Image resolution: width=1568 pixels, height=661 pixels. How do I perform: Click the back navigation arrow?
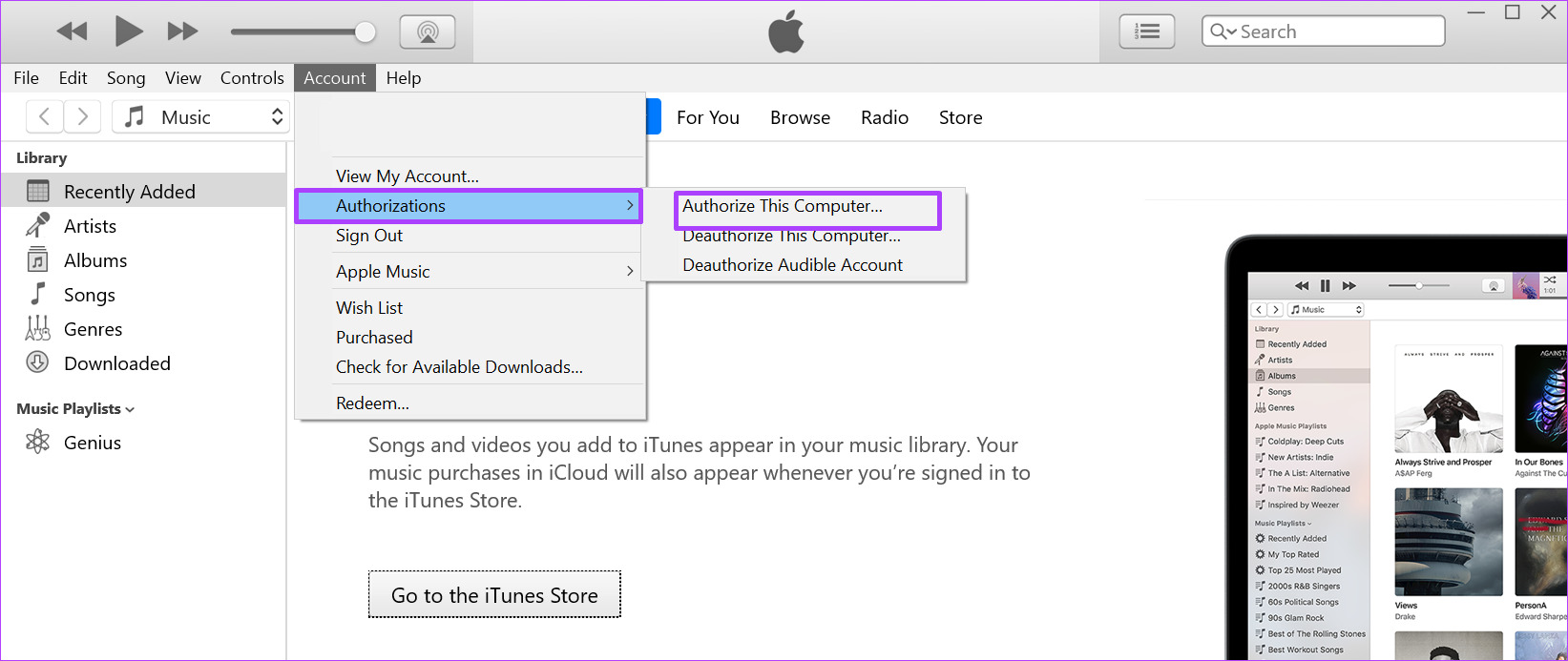tap(44, 117)
